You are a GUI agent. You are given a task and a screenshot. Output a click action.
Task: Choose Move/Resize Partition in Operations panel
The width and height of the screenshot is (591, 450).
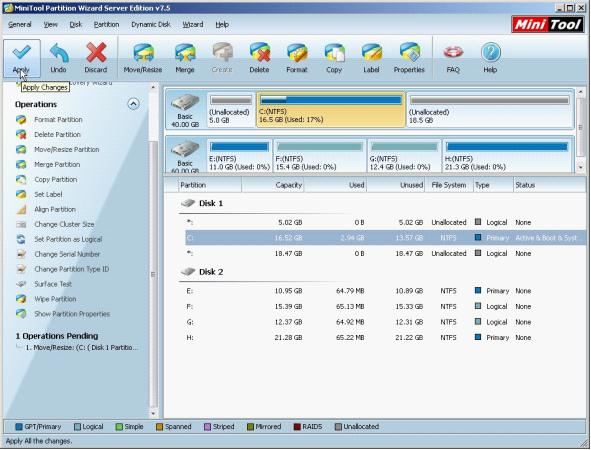67,150
